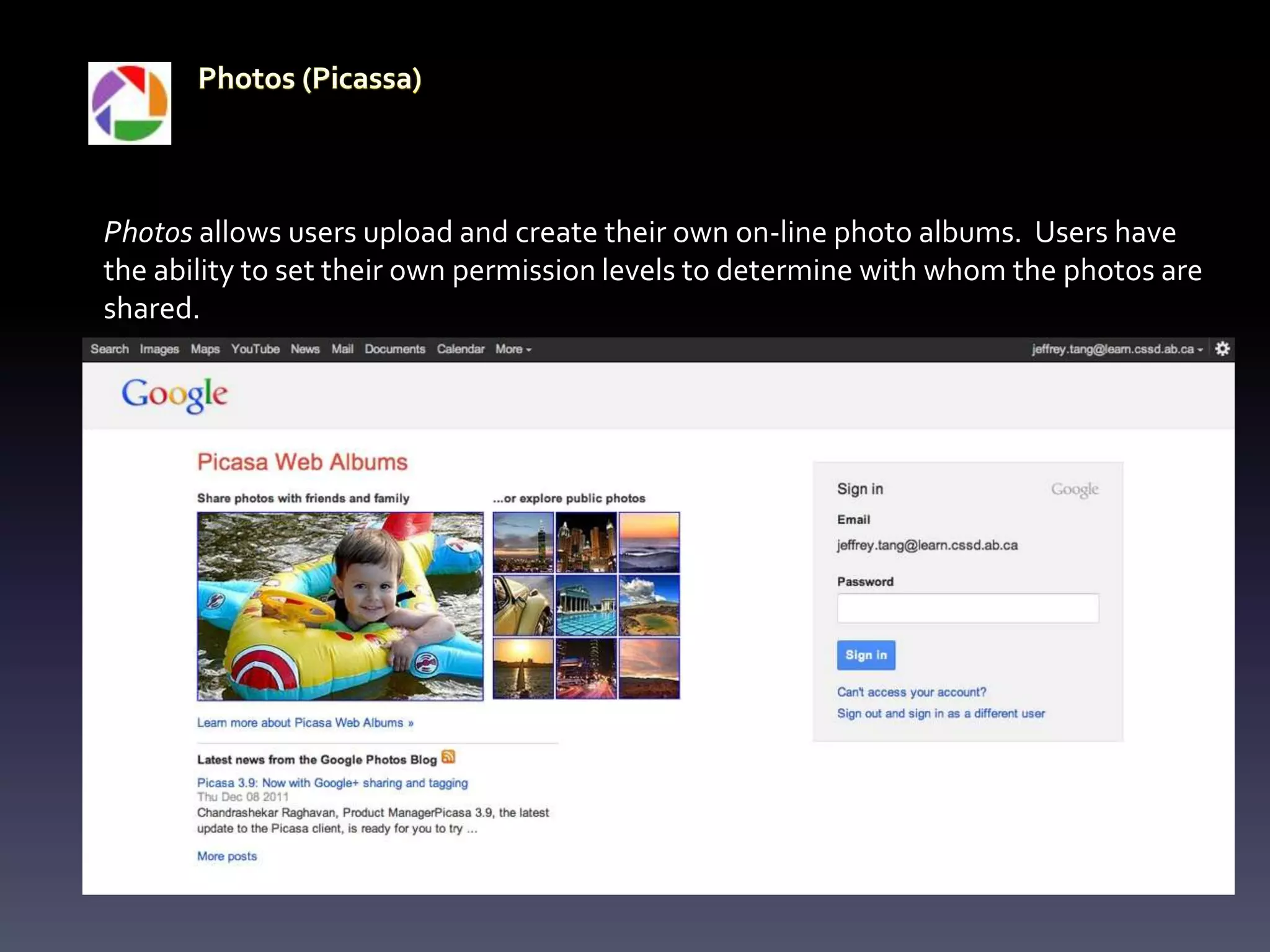Open the lit city buildings night thumbnail
The height and width of the screenshot is (952, 1270).
click(587, 542)
